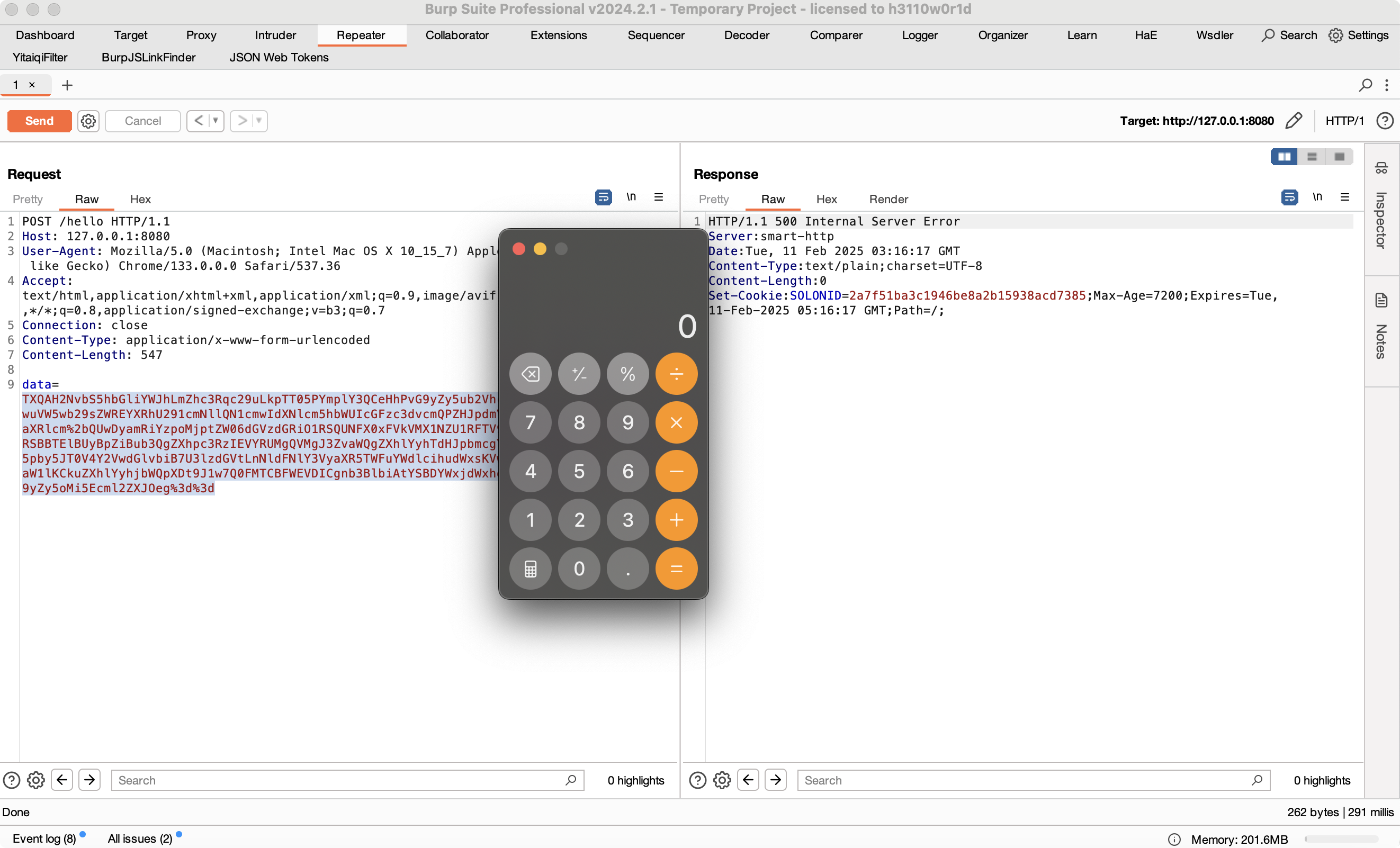Click the calculator divide button
This screenshot has height=848, width=1400.
pos(676,374)
